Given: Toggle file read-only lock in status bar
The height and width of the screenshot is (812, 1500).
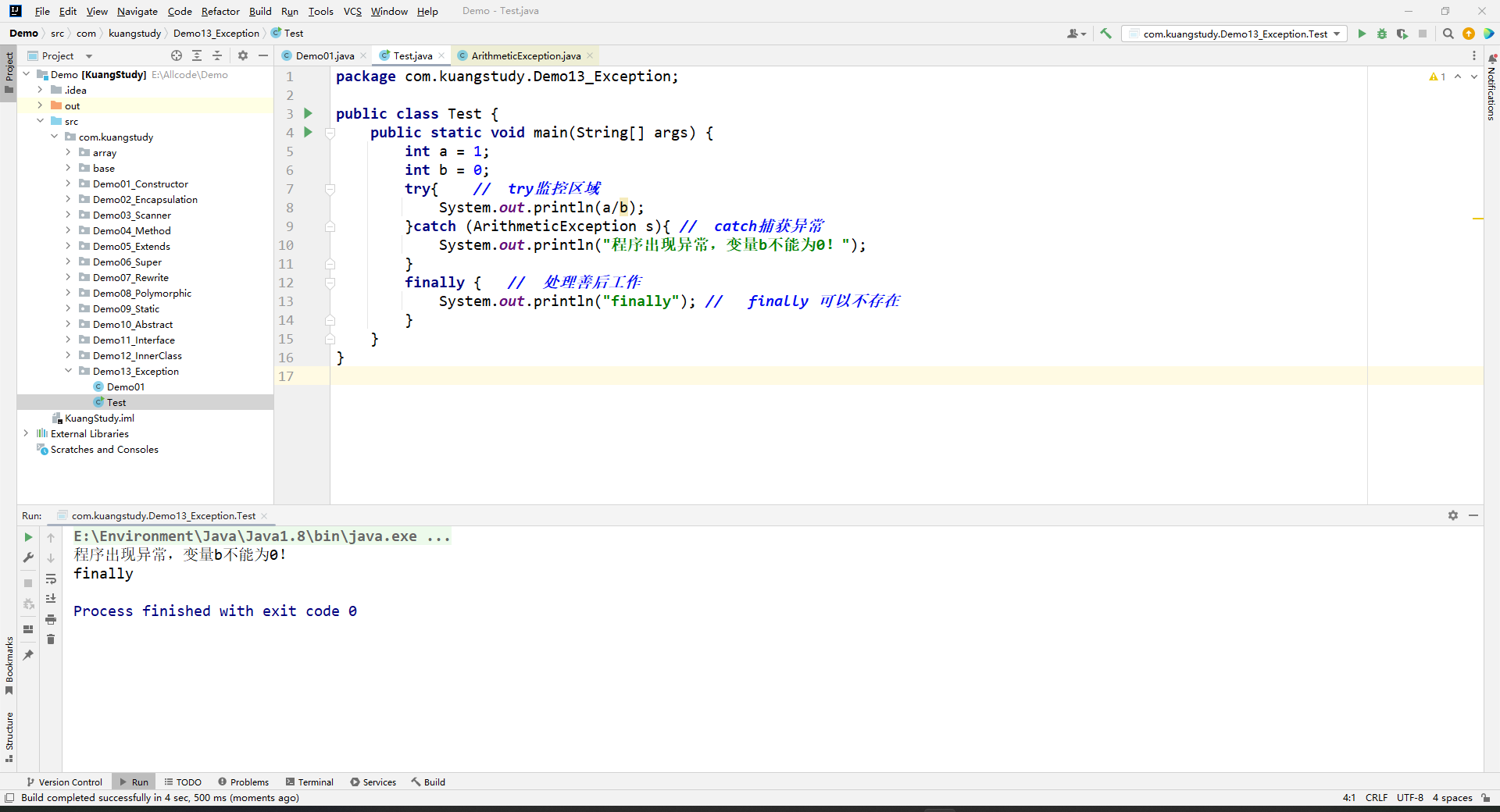Looking at the screenshot, I should (1486, 798).
